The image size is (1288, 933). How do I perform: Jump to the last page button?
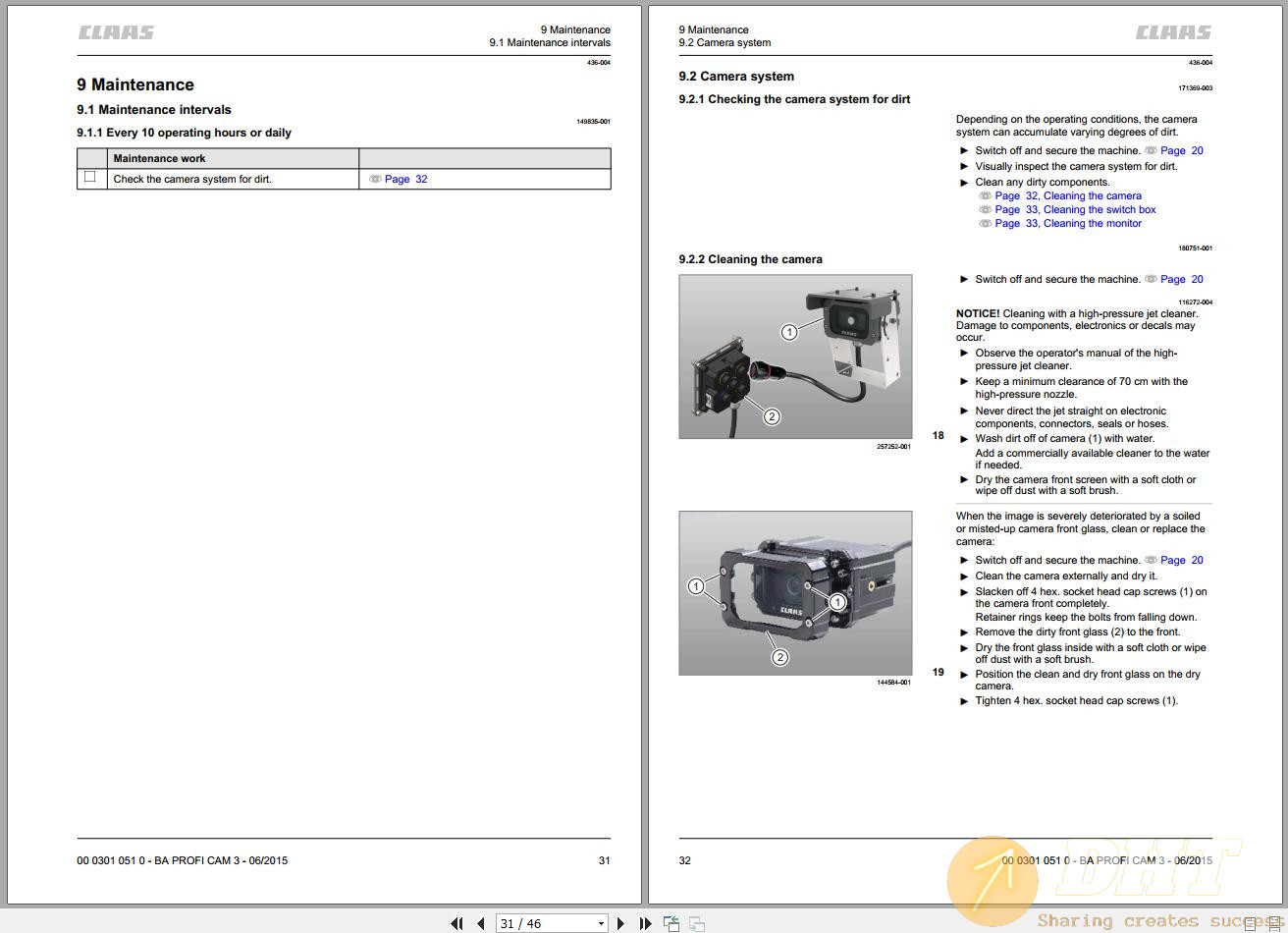[645, 923]
